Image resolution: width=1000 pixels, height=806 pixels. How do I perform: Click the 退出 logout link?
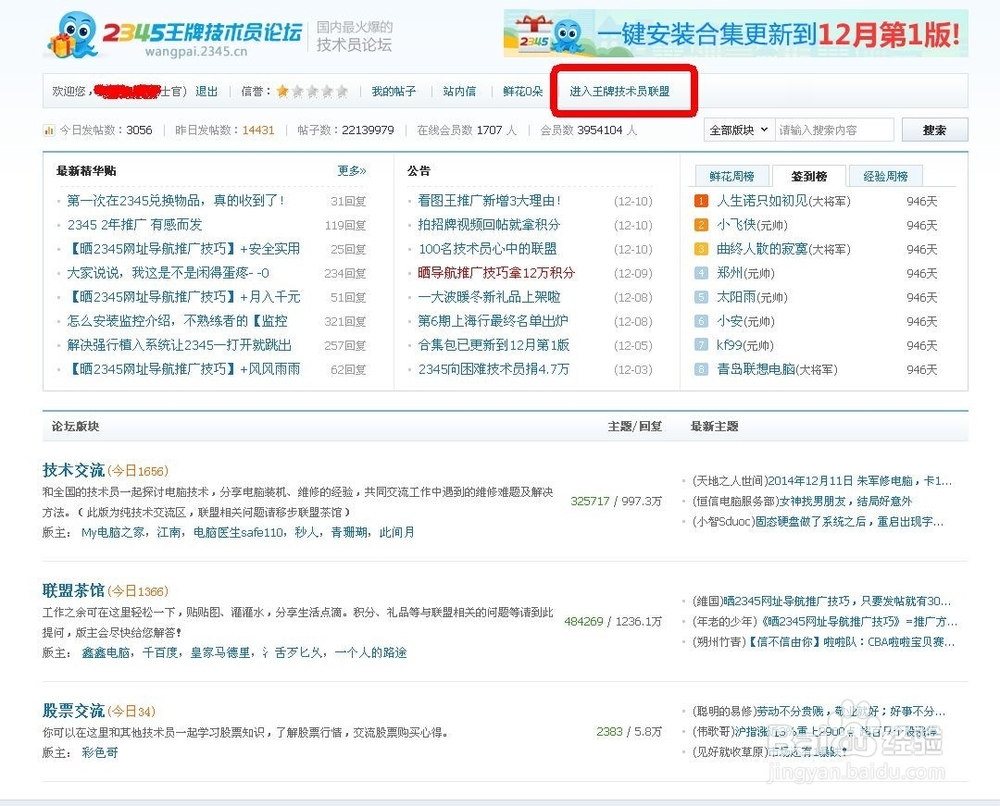coord(206,91)
